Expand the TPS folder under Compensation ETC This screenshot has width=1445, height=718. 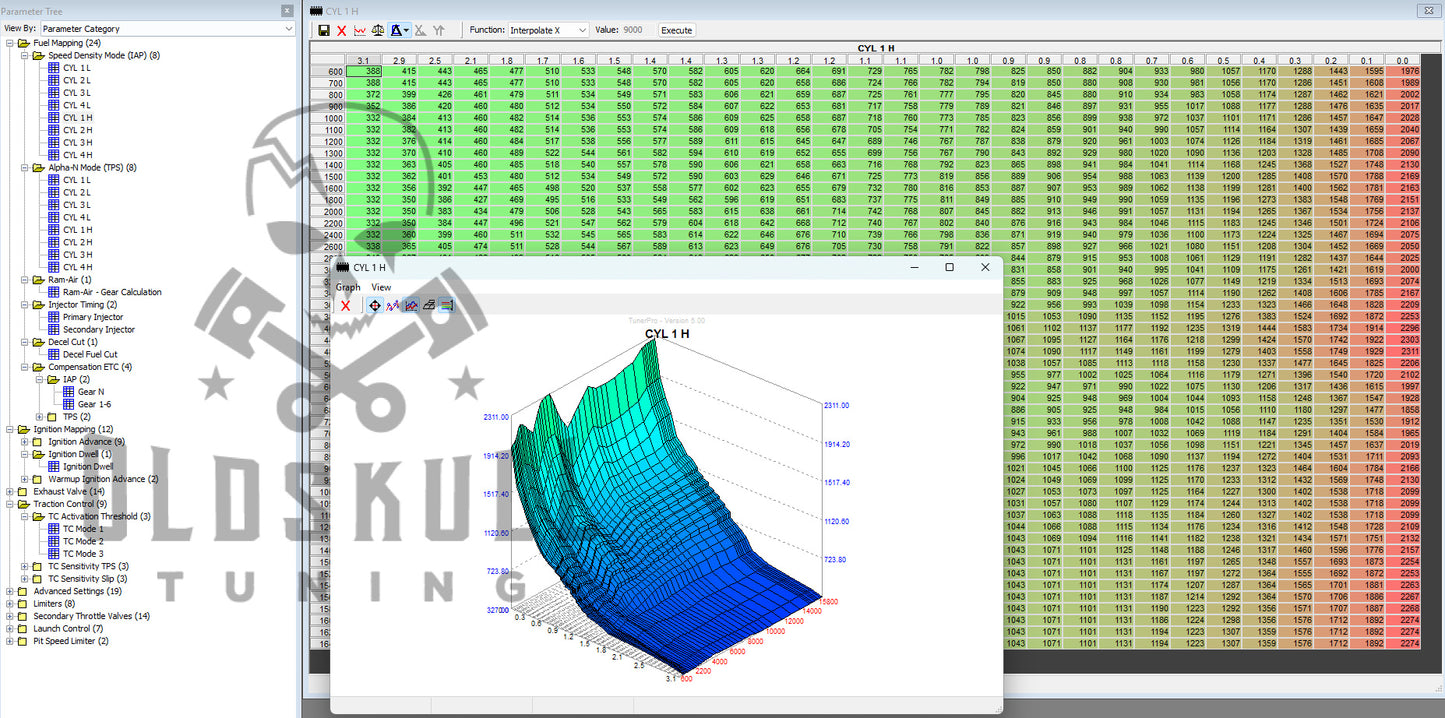[40, 417]
